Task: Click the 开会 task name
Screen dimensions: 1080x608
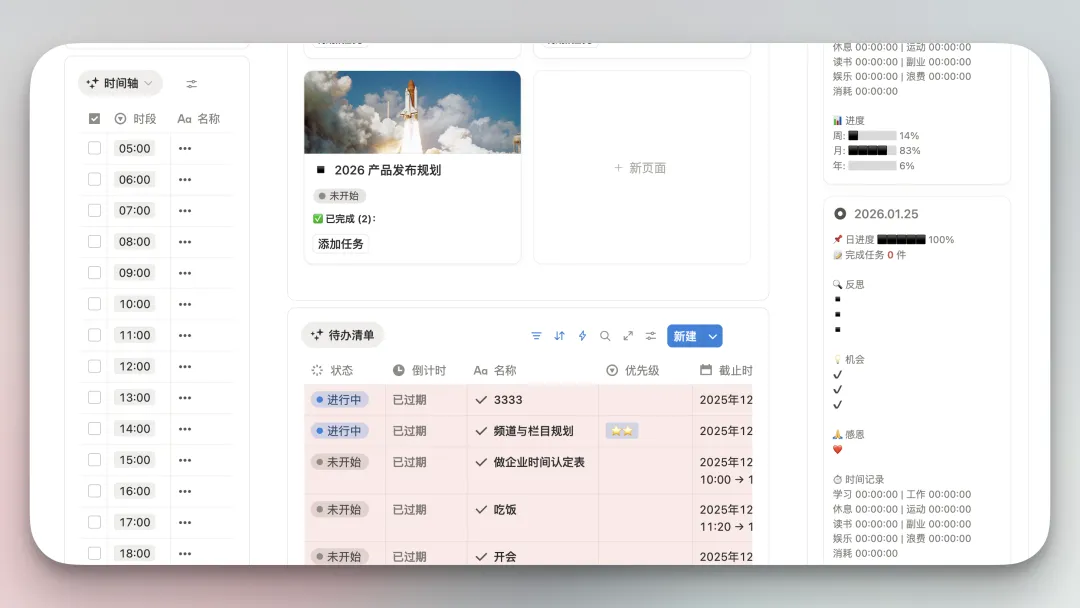Action: click(x=505, y=556)
